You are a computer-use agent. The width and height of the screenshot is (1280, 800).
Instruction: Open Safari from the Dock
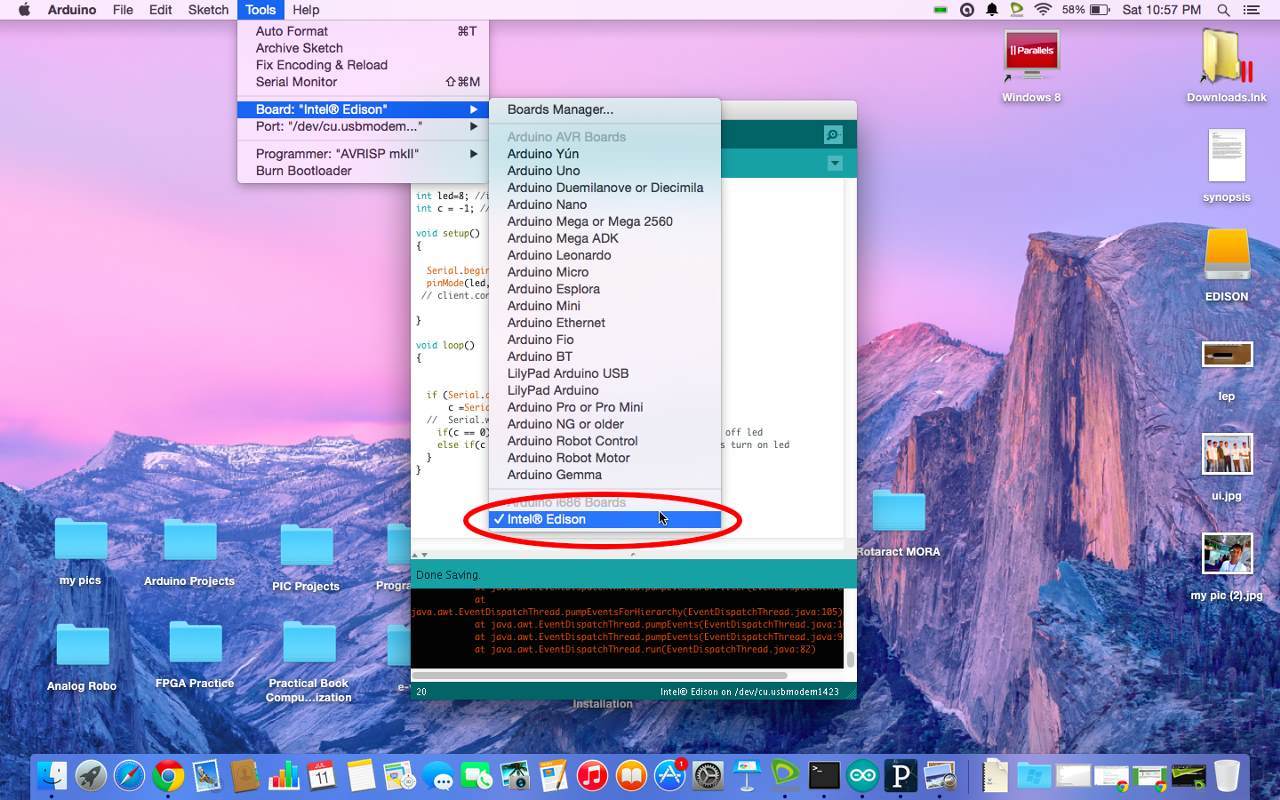click(130, 775)
